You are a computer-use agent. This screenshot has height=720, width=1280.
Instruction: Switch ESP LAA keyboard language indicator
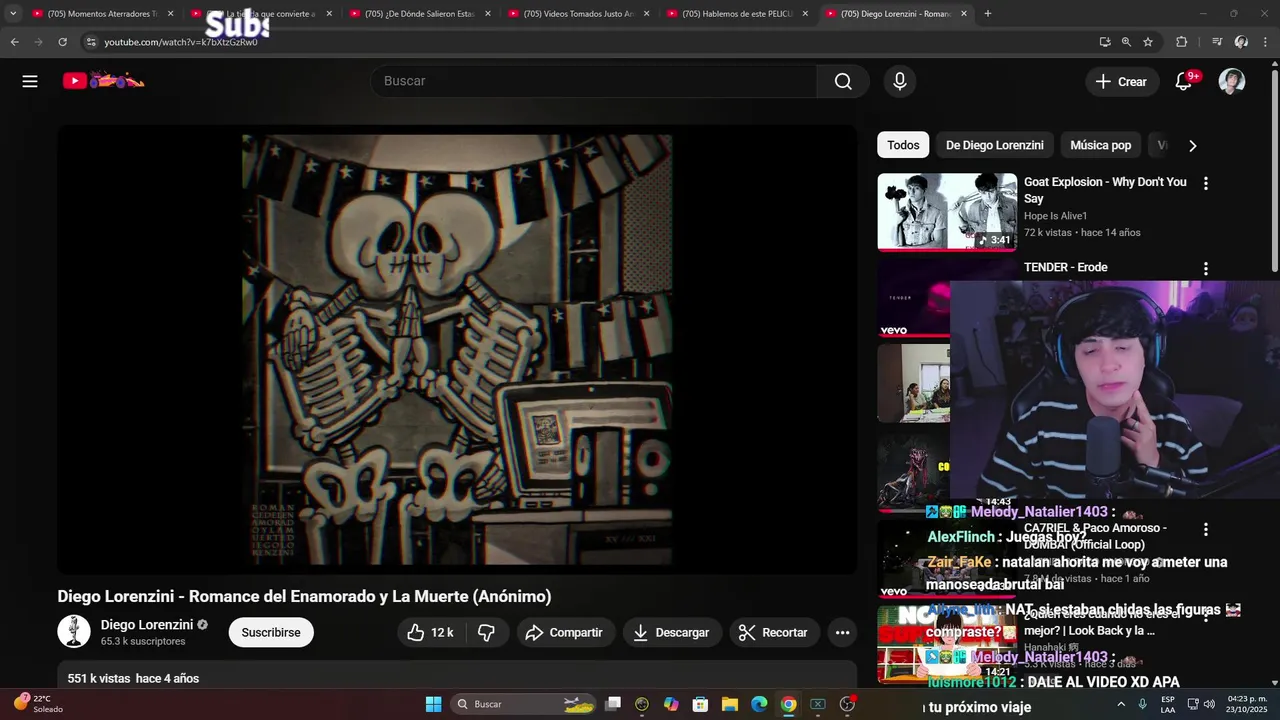pyautogui.click(x=1168, y=704)
